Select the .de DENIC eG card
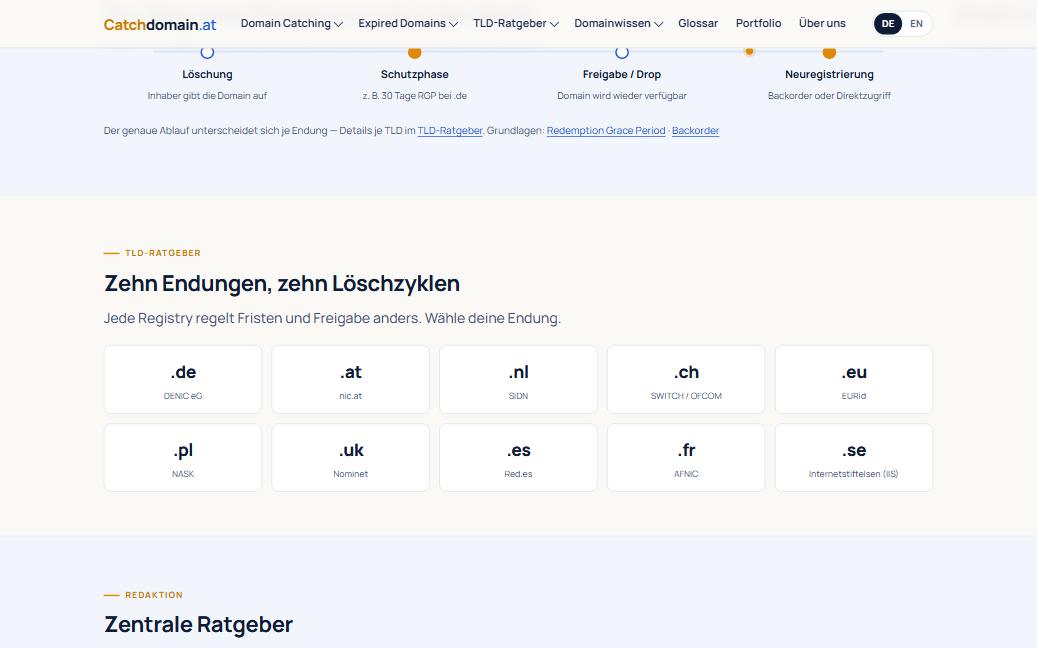The image size is (1037, 648). point(183,380)
